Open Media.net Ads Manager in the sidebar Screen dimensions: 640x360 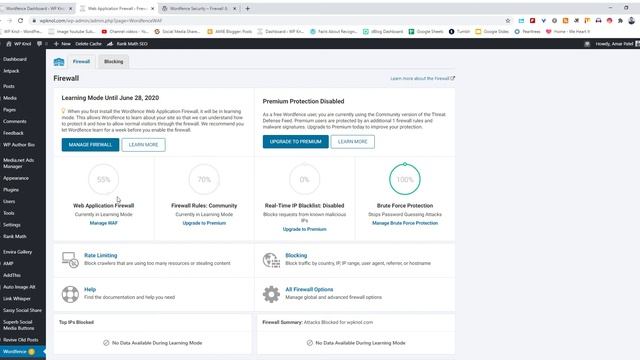(x=18, y=163)
